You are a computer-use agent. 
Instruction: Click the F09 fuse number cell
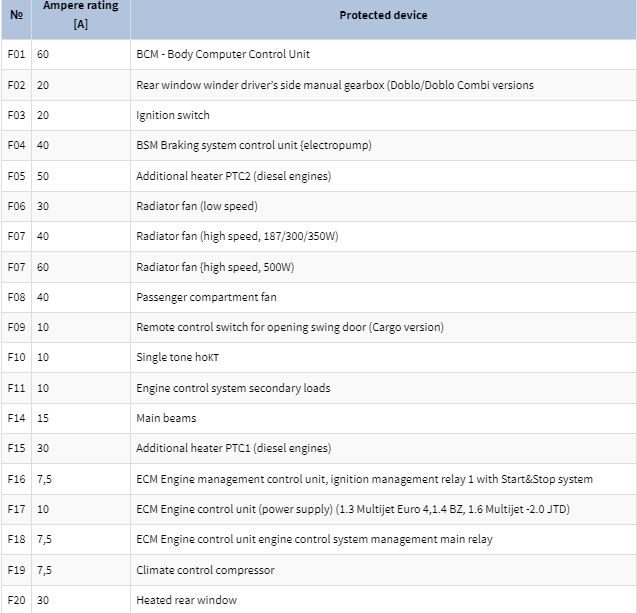pyautogui.click(x=16, y=327)
